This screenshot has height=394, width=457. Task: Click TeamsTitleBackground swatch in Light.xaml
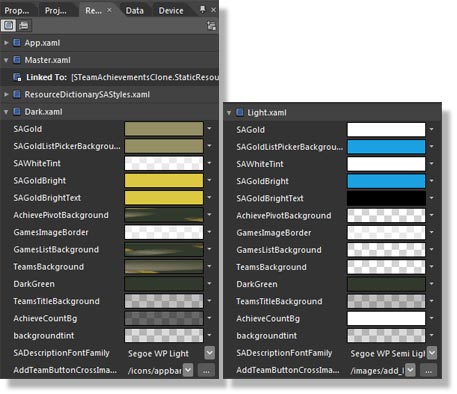[x=386, y=301]
